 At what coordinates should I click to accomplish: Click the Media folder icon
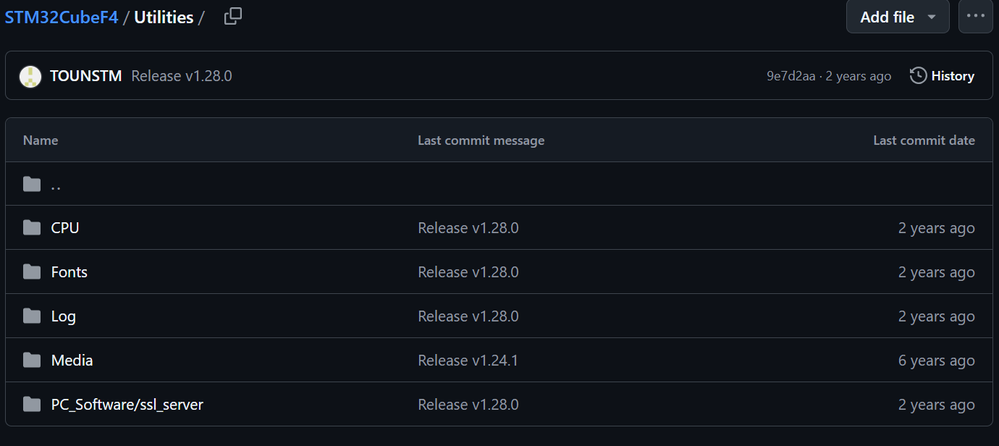32,361
